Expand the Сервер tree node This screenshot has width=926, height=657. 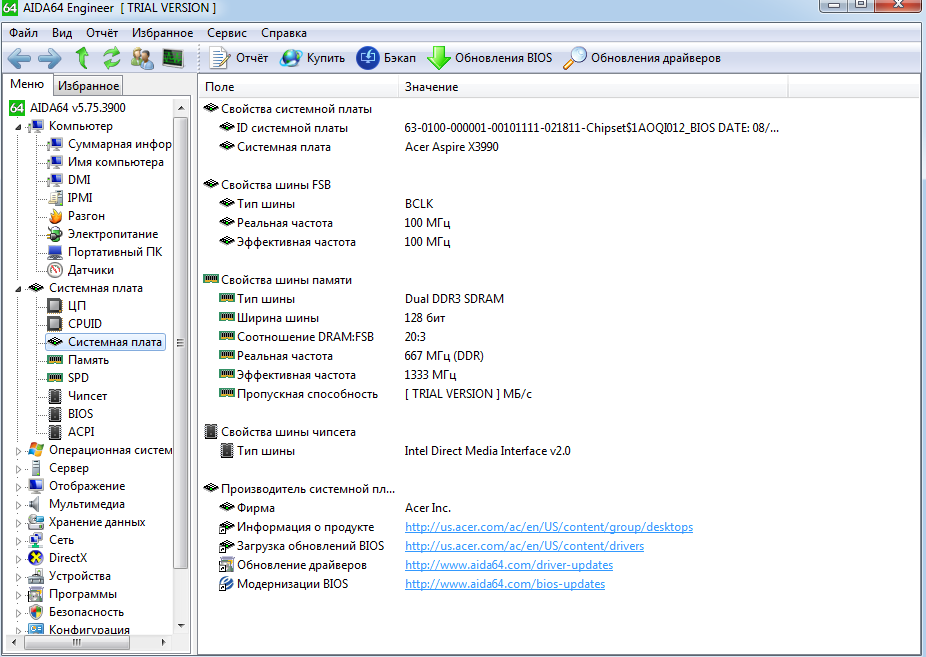pyautogui.click(x=18, y=469)
